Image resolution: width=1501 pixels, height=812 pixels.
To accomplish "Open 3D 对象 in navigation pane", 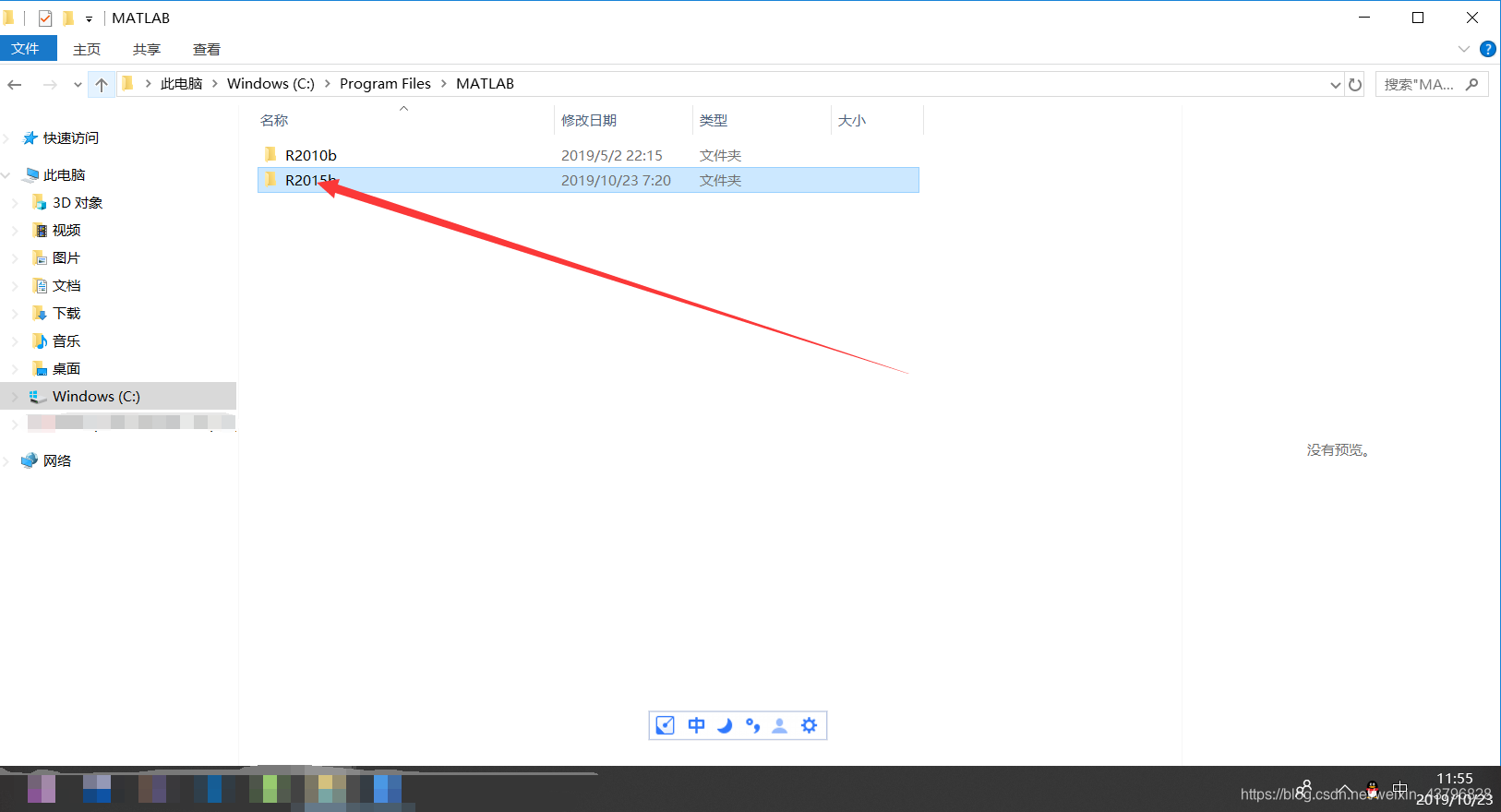I will tap(78, 203).
